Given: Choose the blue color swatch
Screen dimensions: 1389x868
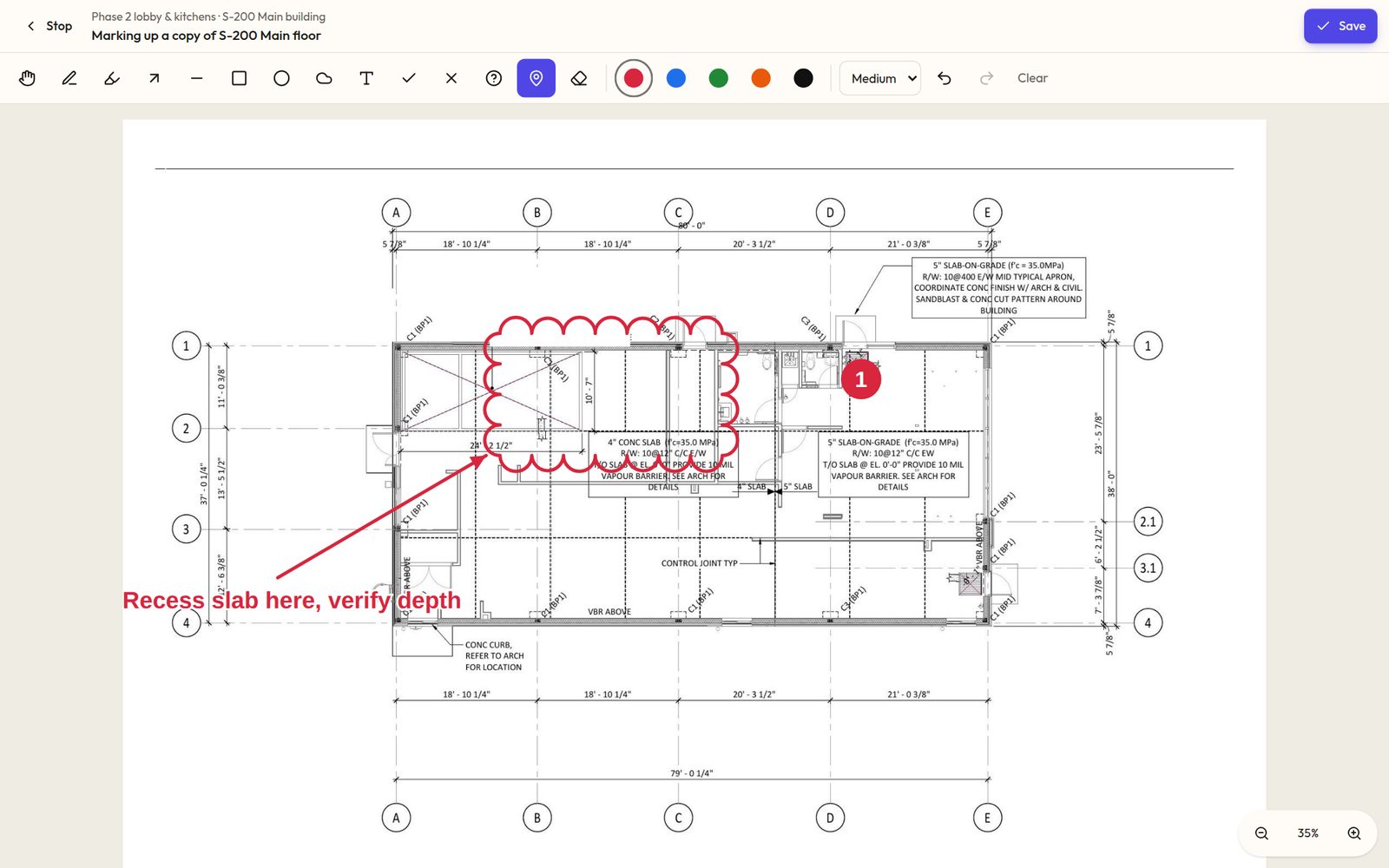Looking at the screenshot, I should [676, 78].
